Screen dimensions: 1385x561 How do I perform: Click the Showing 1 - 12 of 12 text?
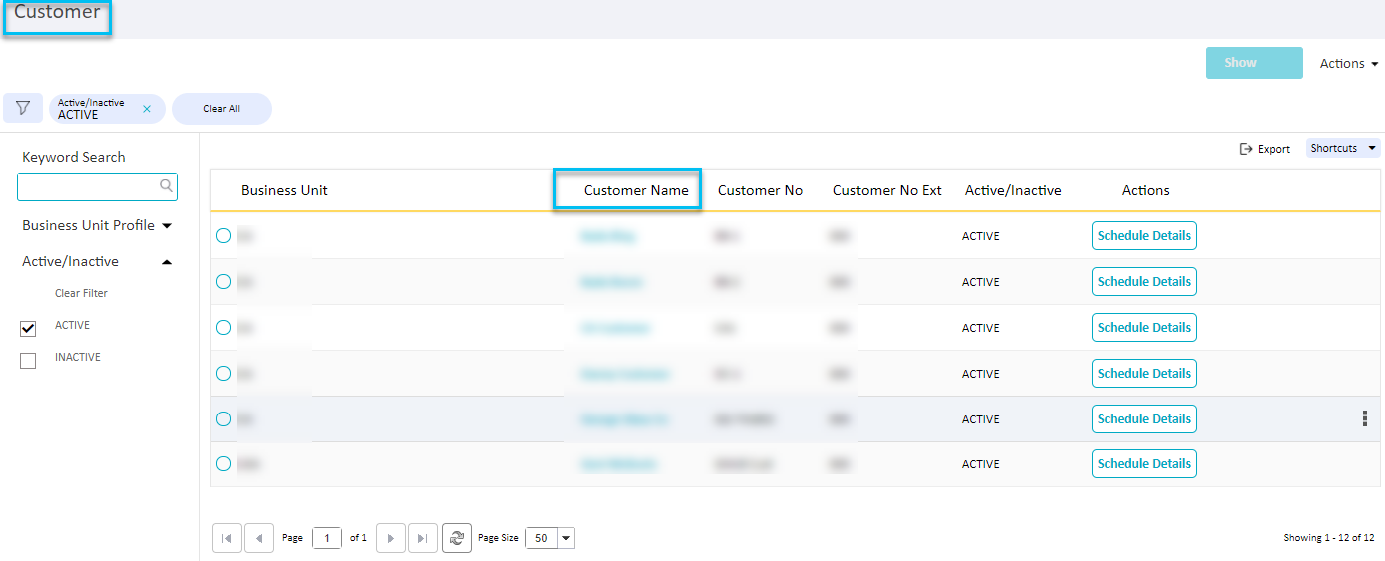click(1329, 538)
